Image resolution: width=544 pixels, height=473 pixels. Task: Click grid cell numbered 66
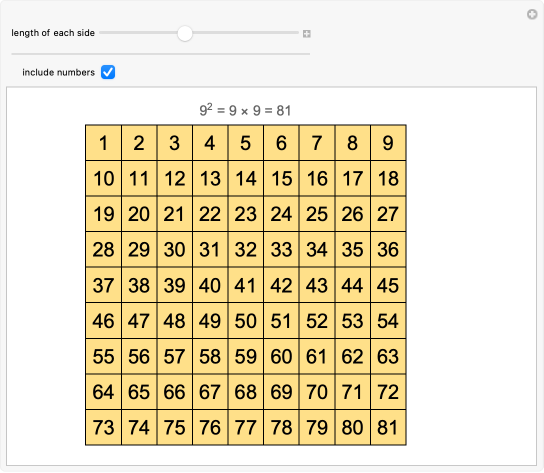click(x=175, y=392)
